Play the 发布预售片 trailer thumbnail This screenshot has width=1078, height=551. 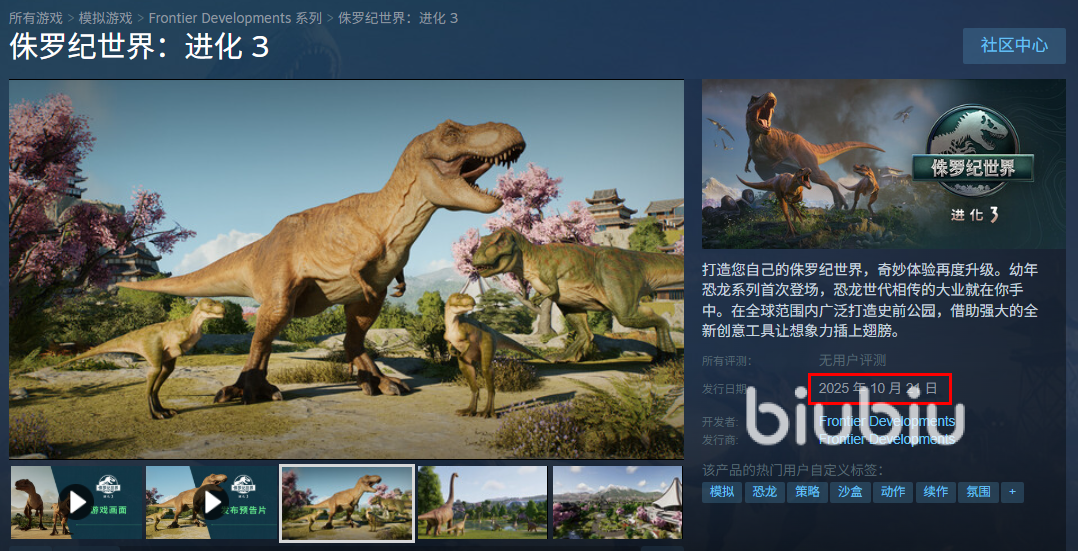[211, 502]
